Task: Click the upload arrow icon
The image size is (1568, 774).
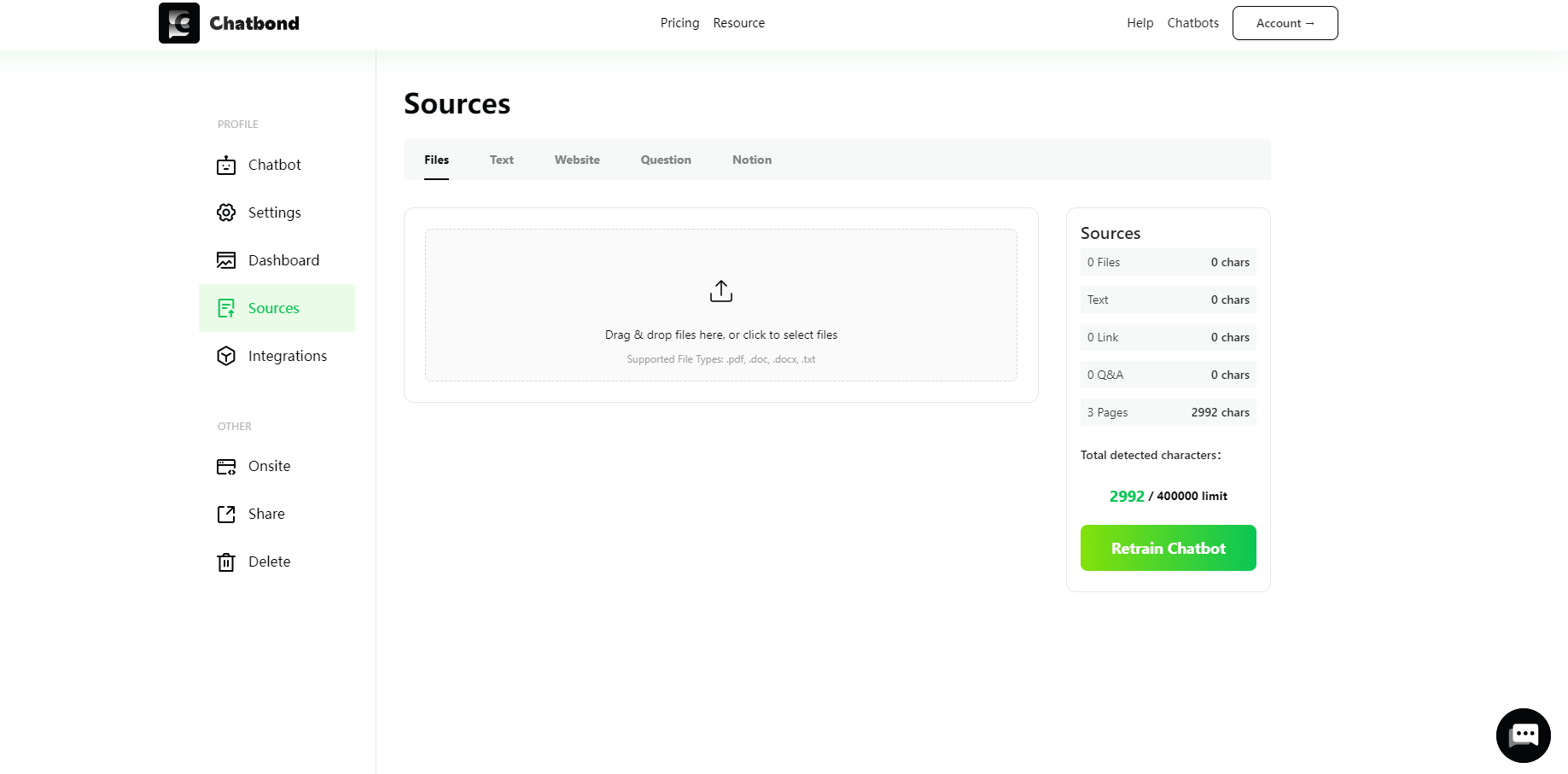Action: click(x=721, y=291)
